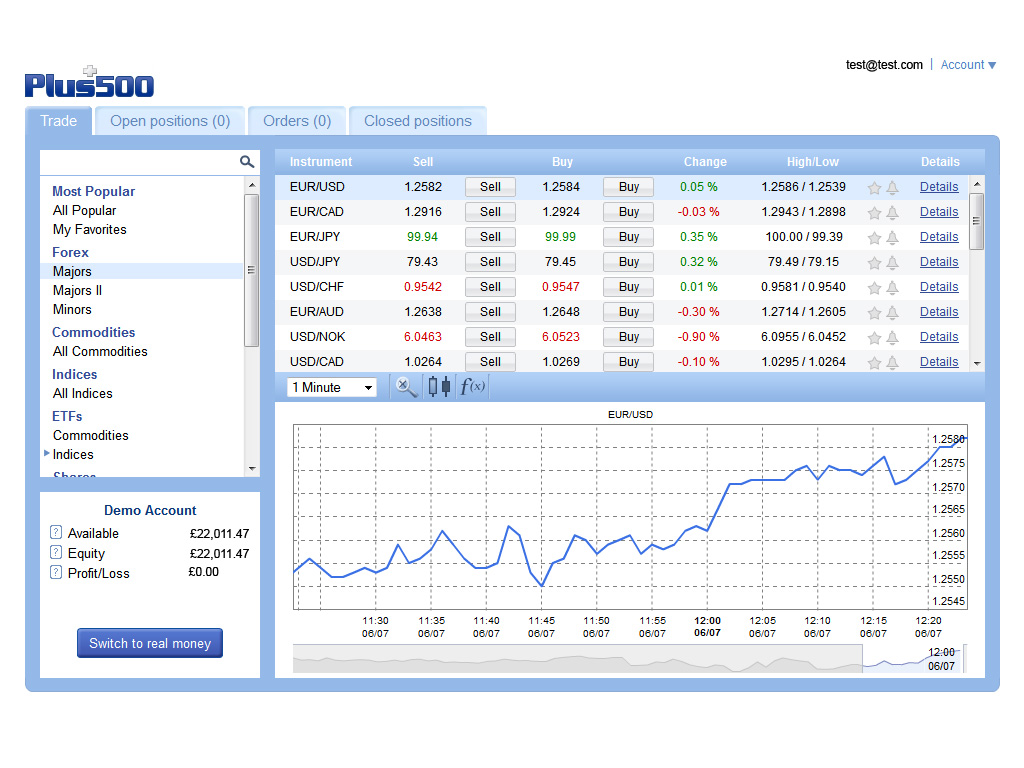Select All Popular instruments
The height and width of the screenshot is (768, 1024).
point(84,210)
